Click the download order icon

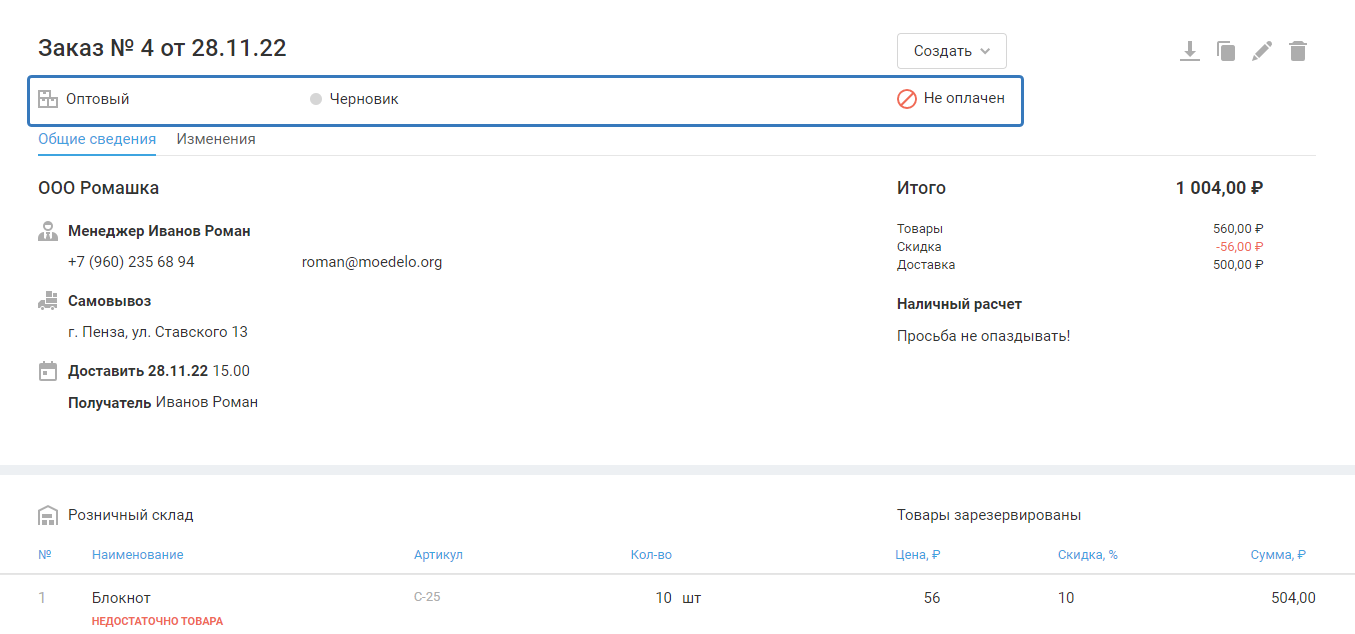pos(1189,51)
